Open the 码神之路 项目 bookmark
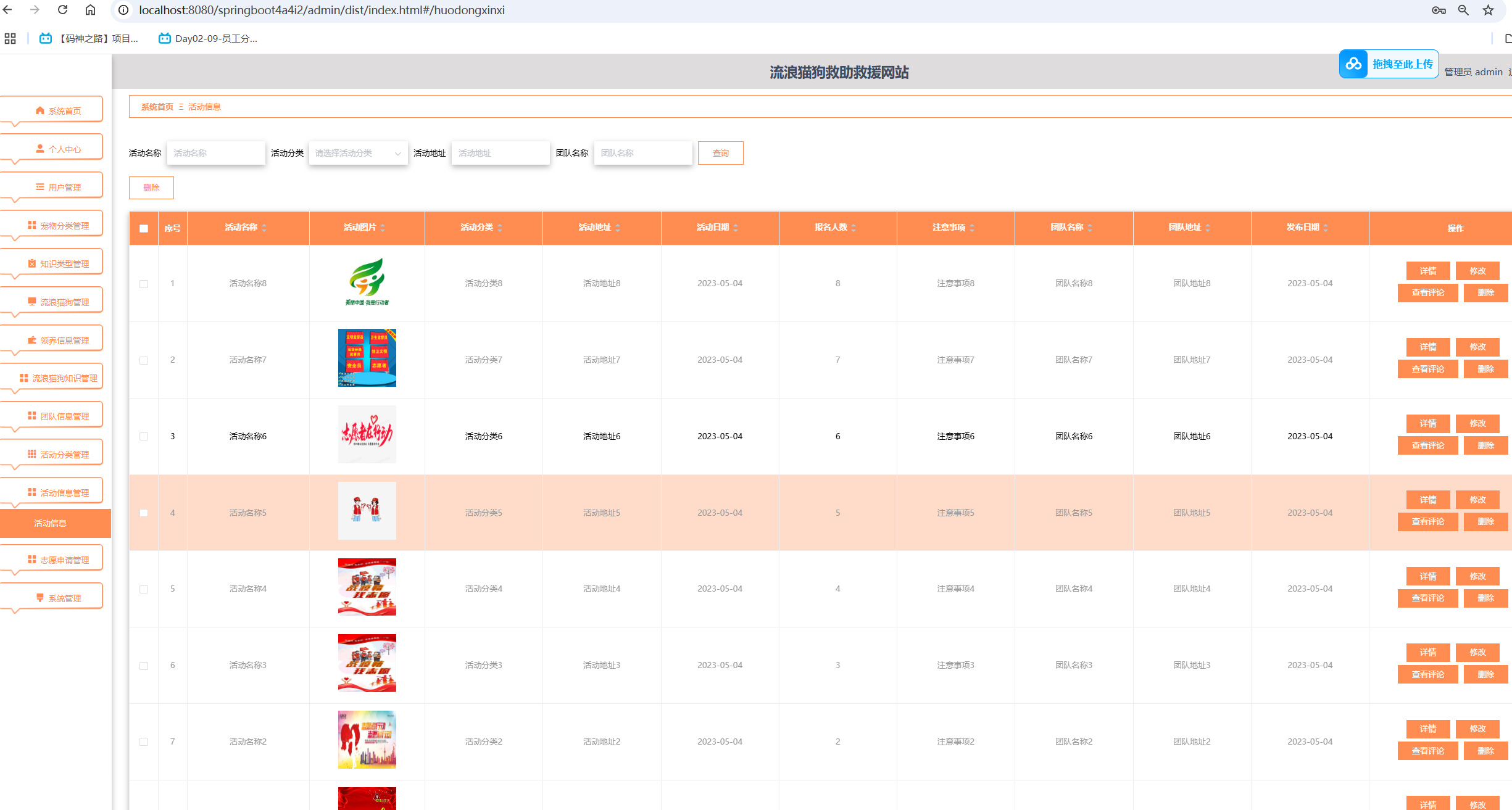This screenshot has height=810, width=1512. tap(89, 38)
